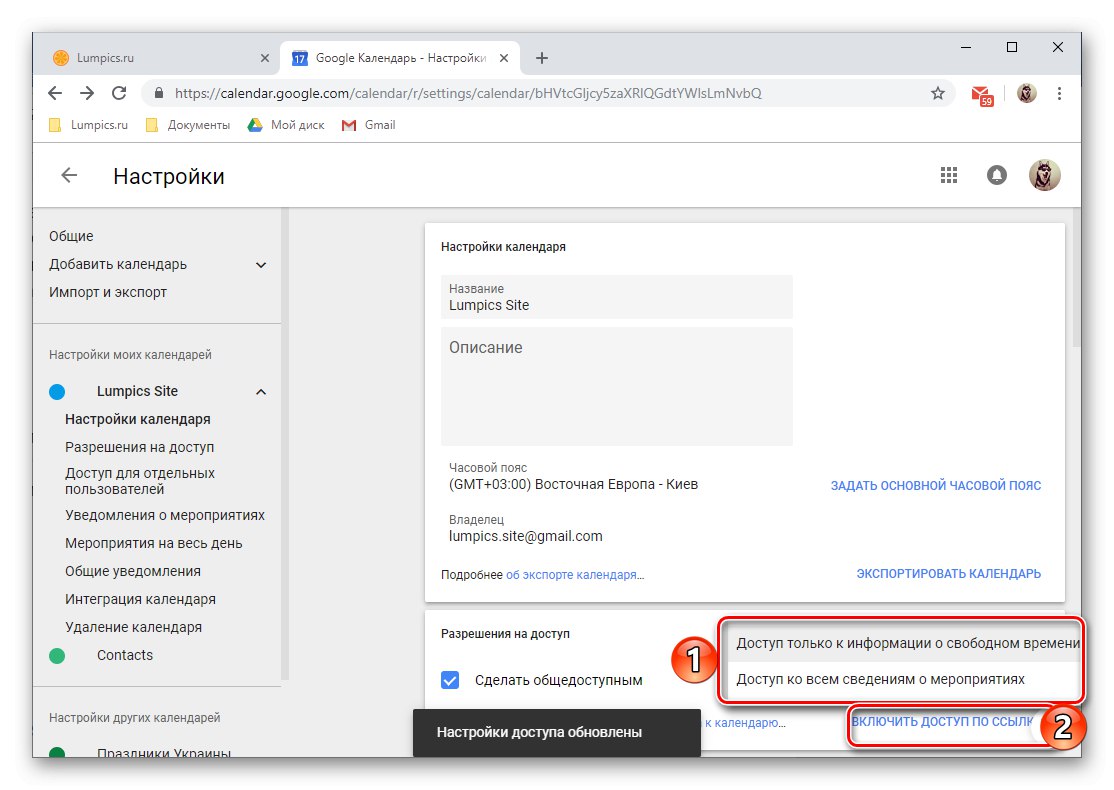This screenshot has height=790, width=1114.
Task: Uncheck the Сделать общедоступным checkbox
Action: point(450,679)
